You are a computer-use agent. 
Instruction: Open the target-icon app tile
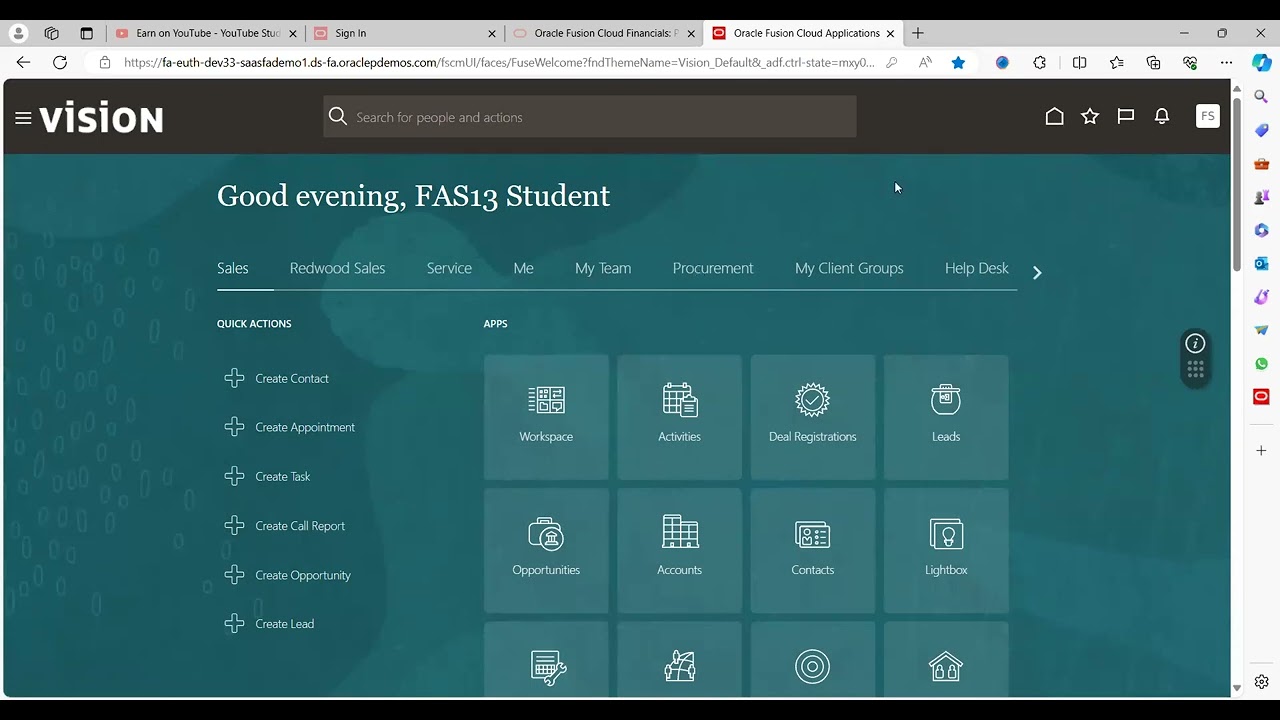tap(812, 660)
